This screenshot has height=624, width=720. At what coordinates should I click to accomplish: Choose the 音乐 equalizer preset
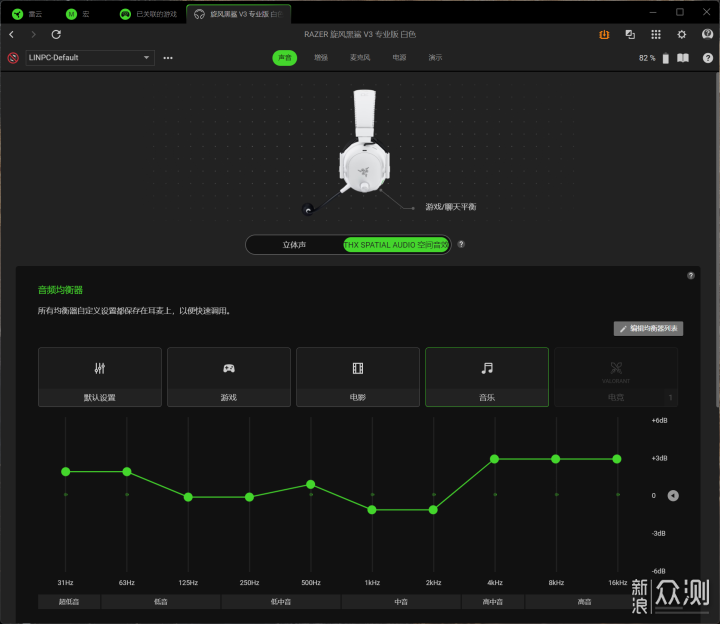click(487, 377)
